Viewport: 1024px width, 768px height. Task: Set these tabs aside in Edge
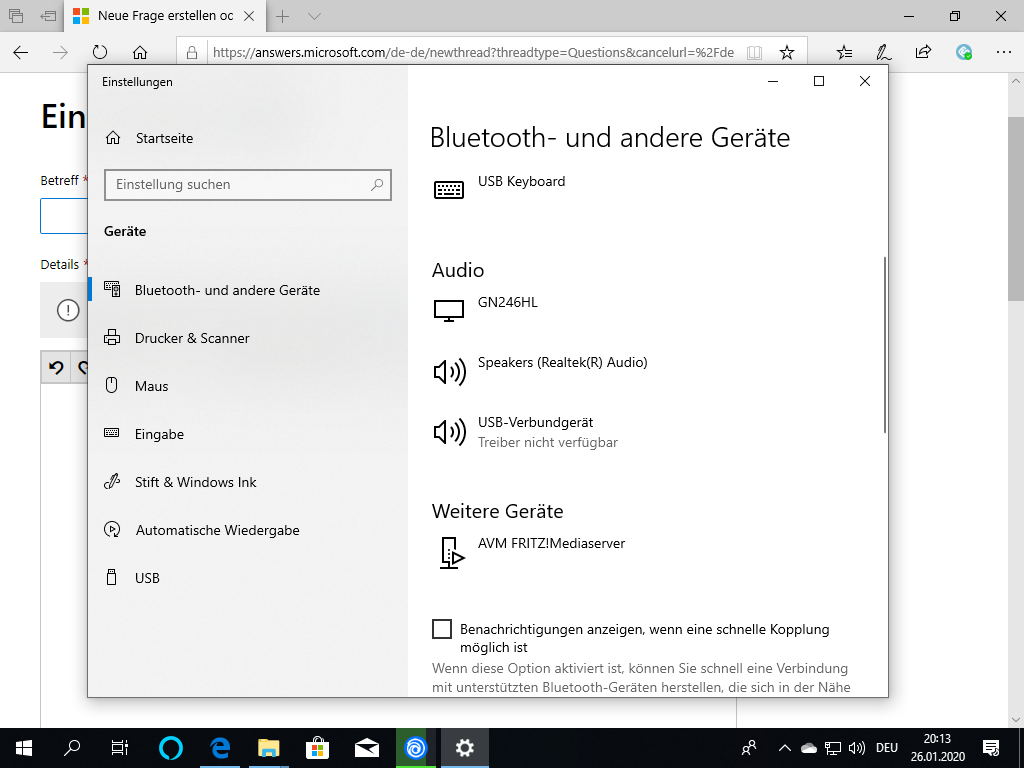coord(48,16)
